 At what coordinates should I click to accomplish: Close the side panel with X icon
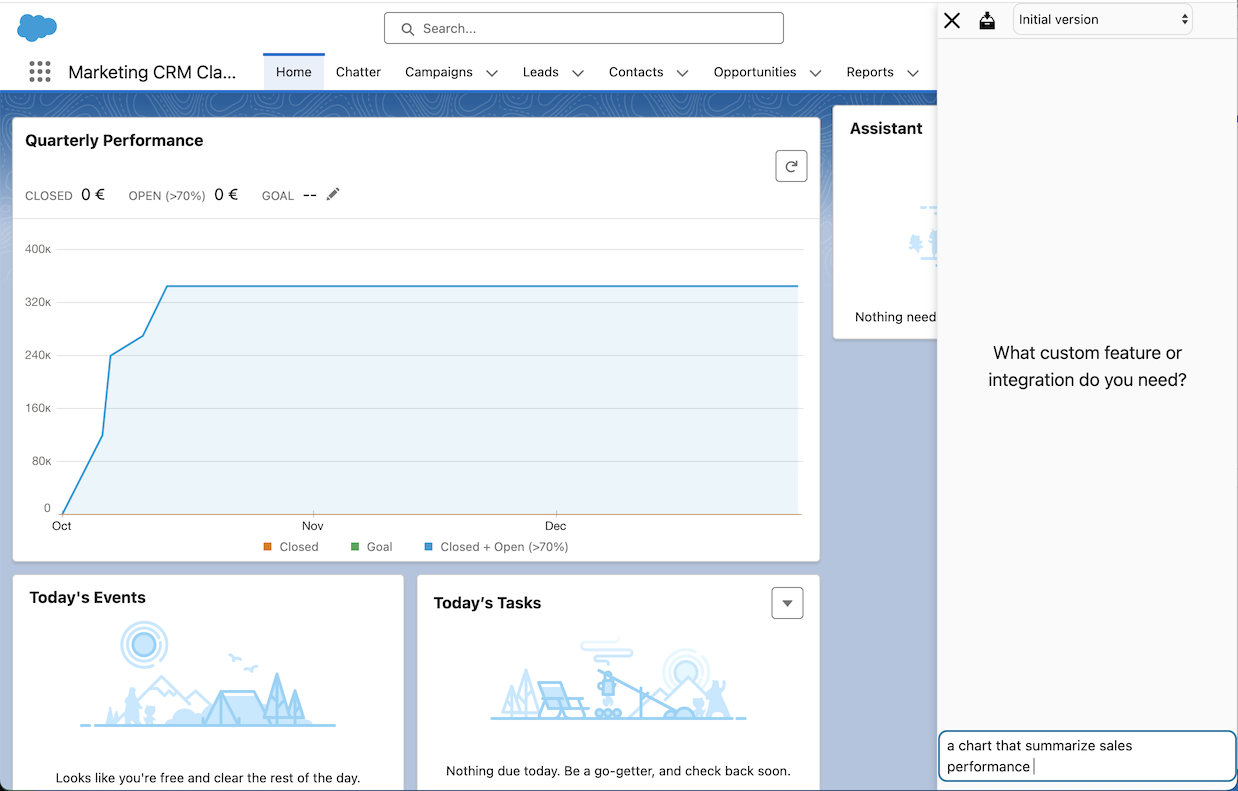952,20
